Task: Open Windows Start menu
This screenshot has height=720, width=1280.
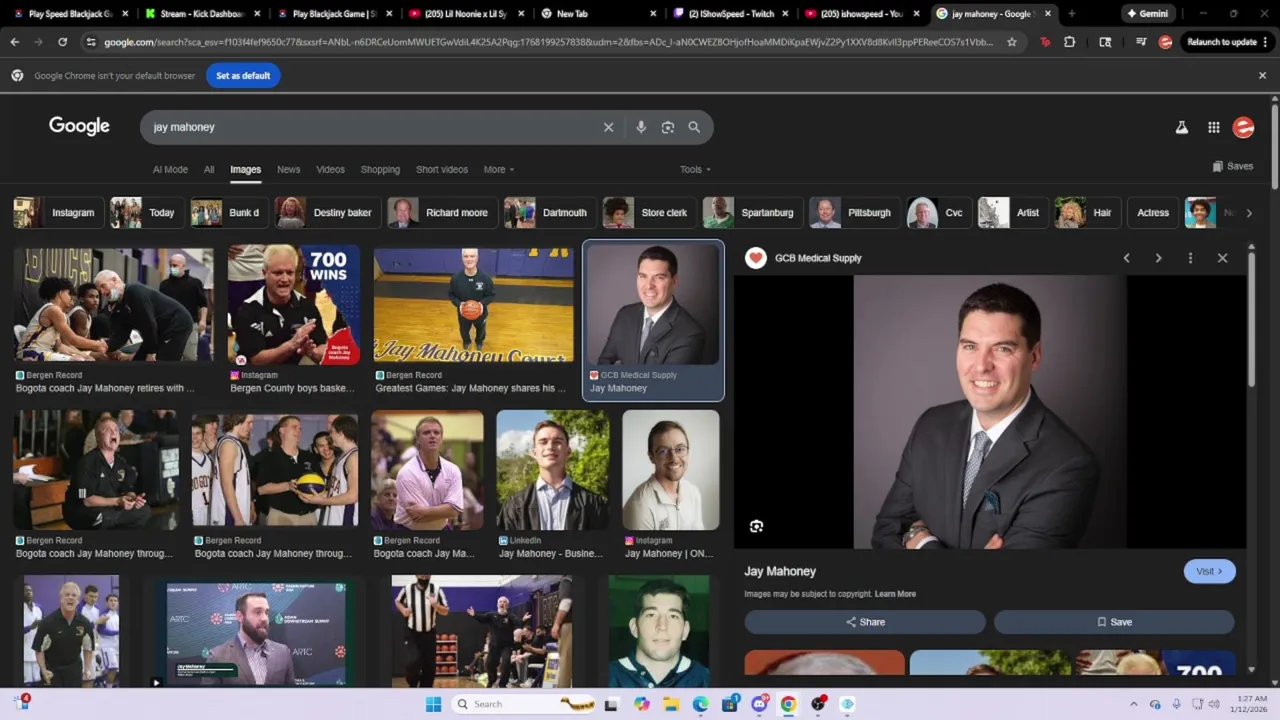Action: pos(433,704)
